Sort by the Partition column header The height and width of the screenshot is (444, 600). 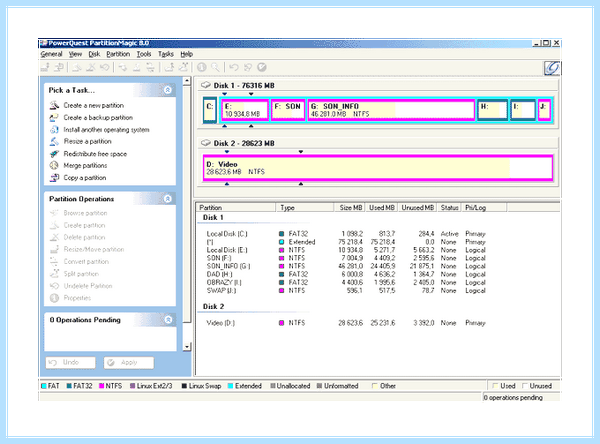point(236,207)
